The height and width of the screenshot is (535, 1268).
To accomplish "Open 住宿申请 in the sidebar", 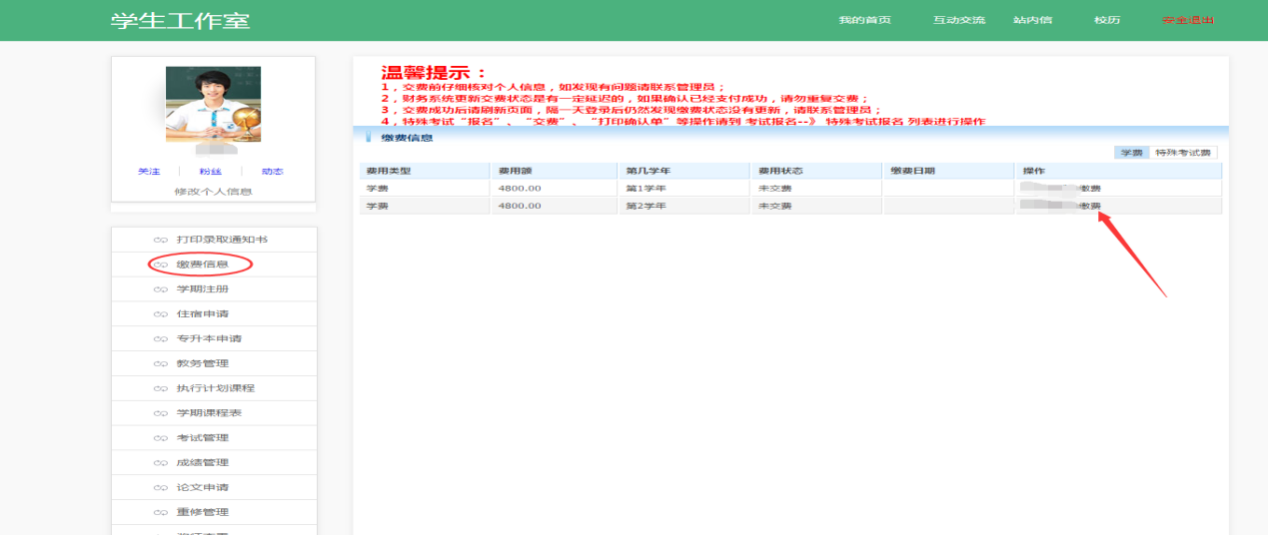I will (x=203, y=314).
